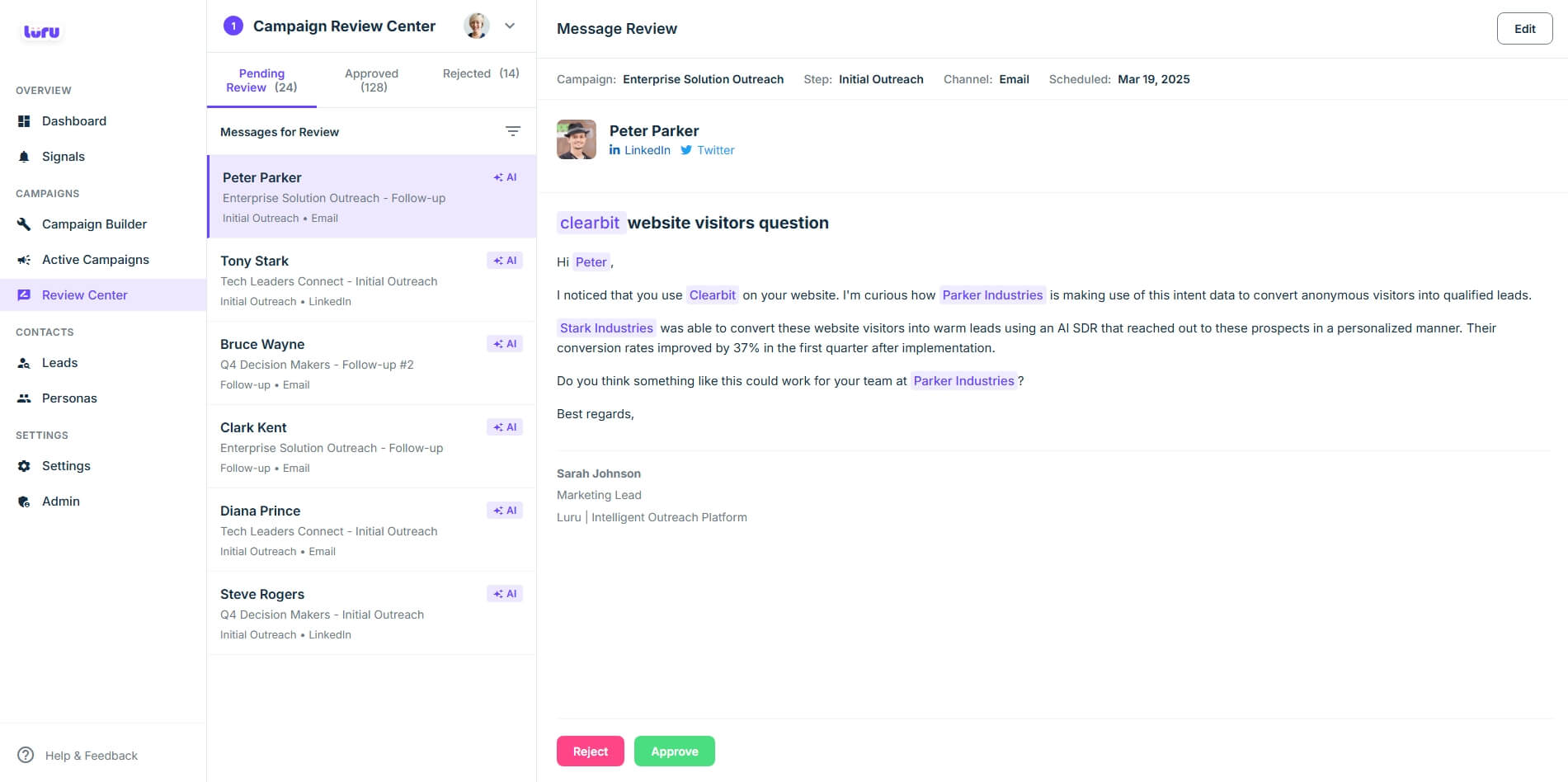Click the Luru logo

point(41,32)
